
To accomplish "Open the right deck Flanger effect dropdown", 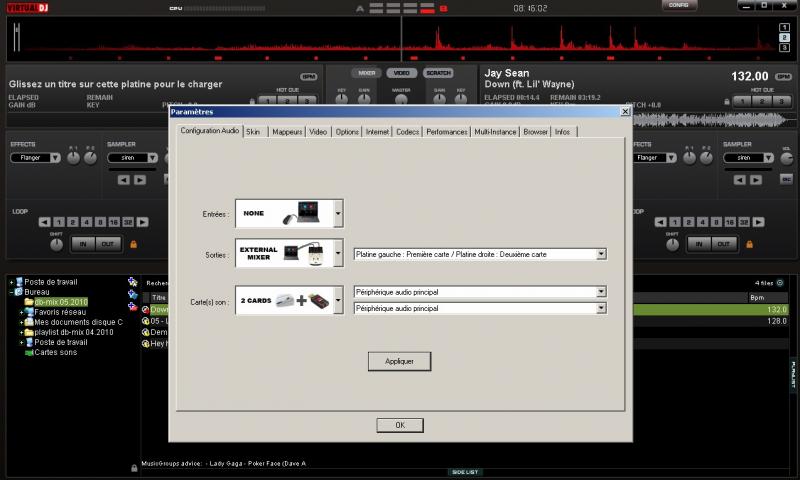I will [x=671, y=158].
